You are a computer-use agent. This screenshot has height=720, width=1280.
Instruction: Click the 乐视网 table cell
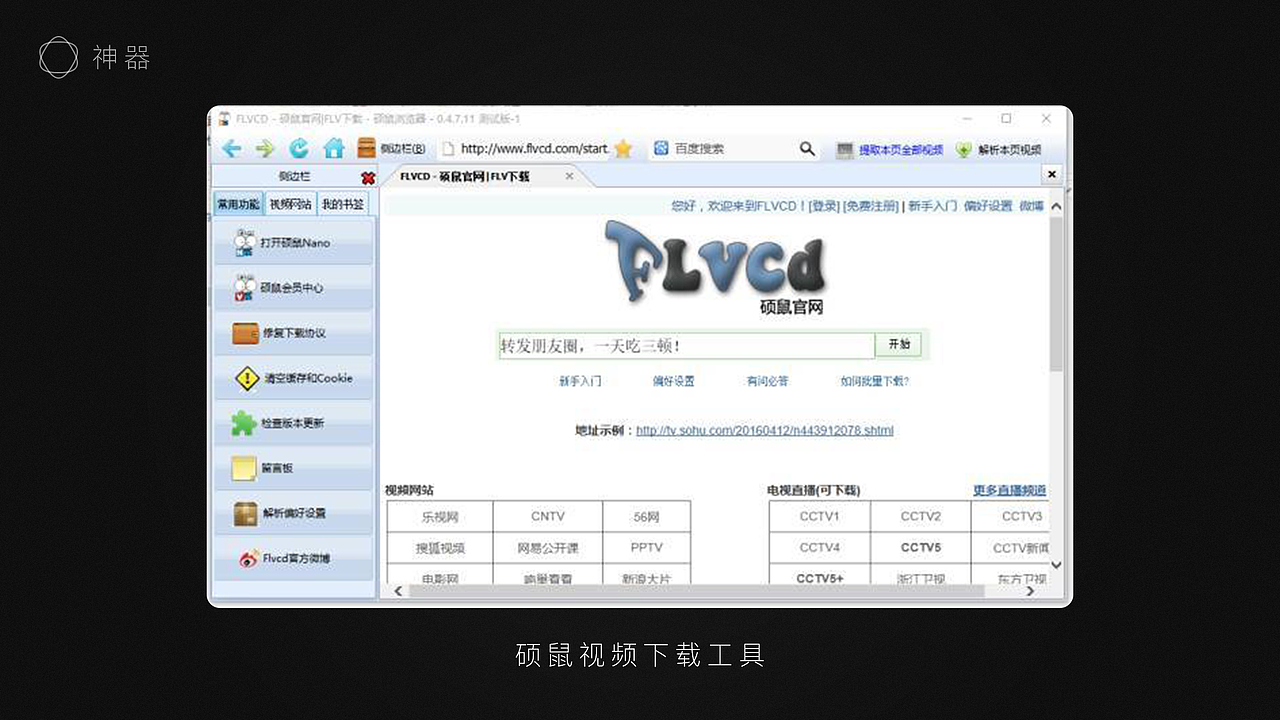click(x=440, y=517)
